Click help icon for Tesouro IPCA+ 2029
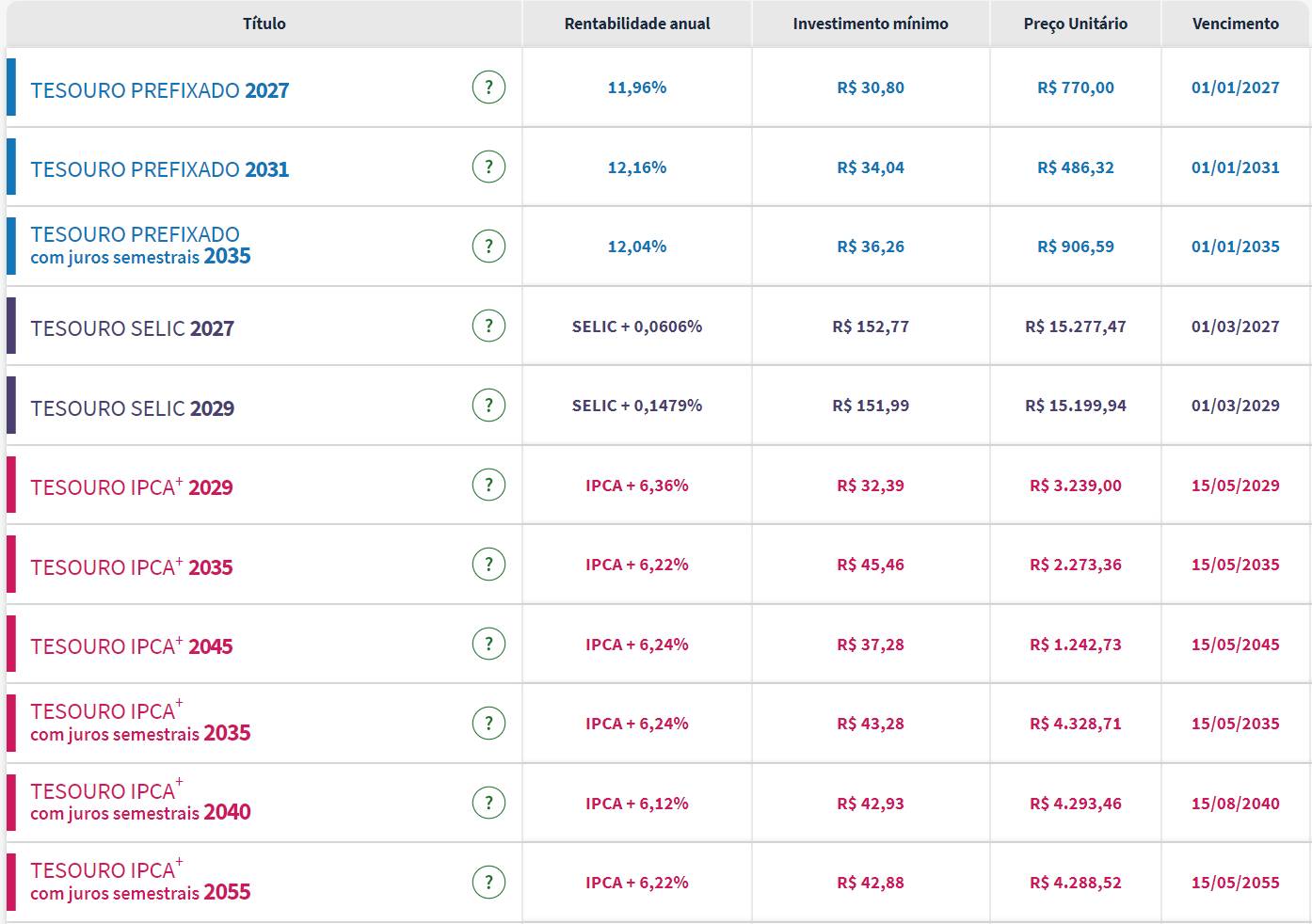The width and height of the screenshot is (1312, 924). [488, 486]
